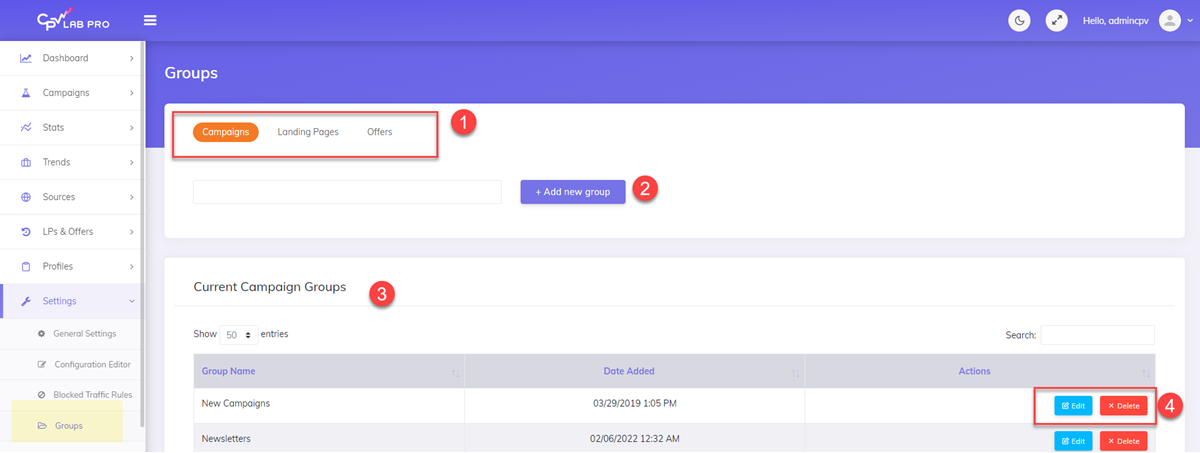
Task: Expand the Stats menu chevron
Action: (132, 128)
